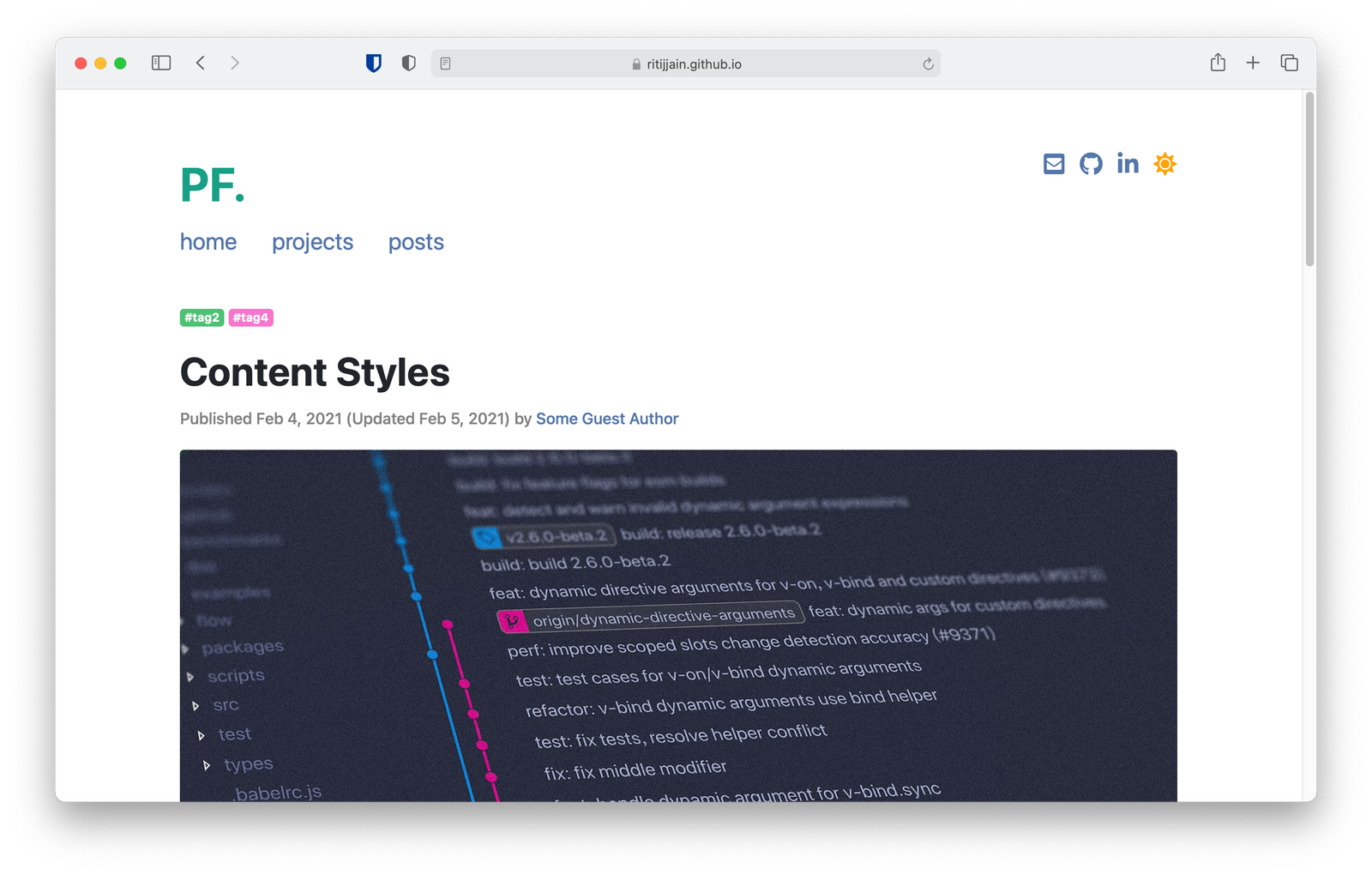This screenshot has width=1372, height=875.
Task: Toggle light/dark theme sun icon
Action: click(x=1164, y=164)
